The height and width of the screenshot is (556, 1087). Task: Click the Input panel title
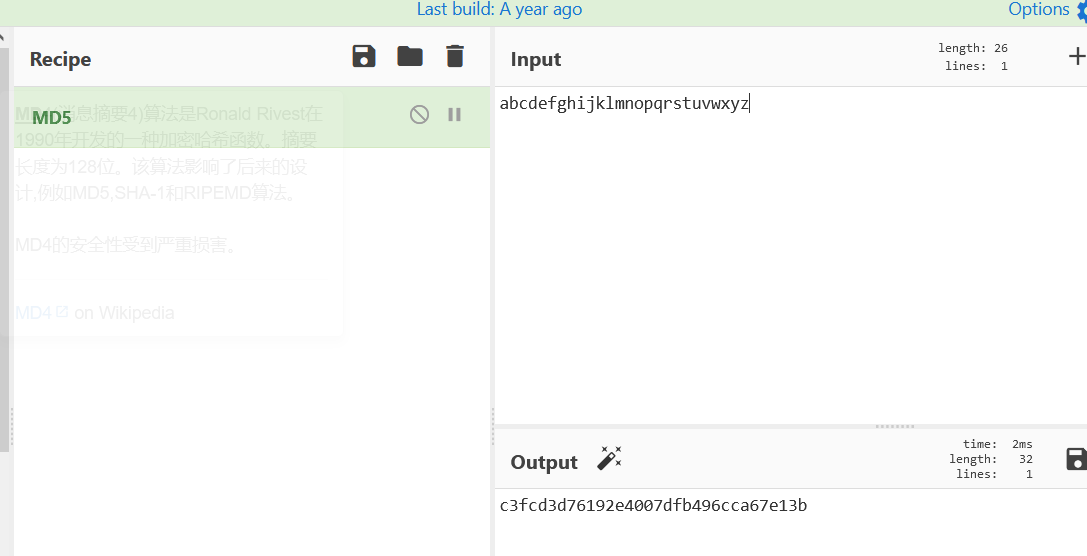point(536,60)
